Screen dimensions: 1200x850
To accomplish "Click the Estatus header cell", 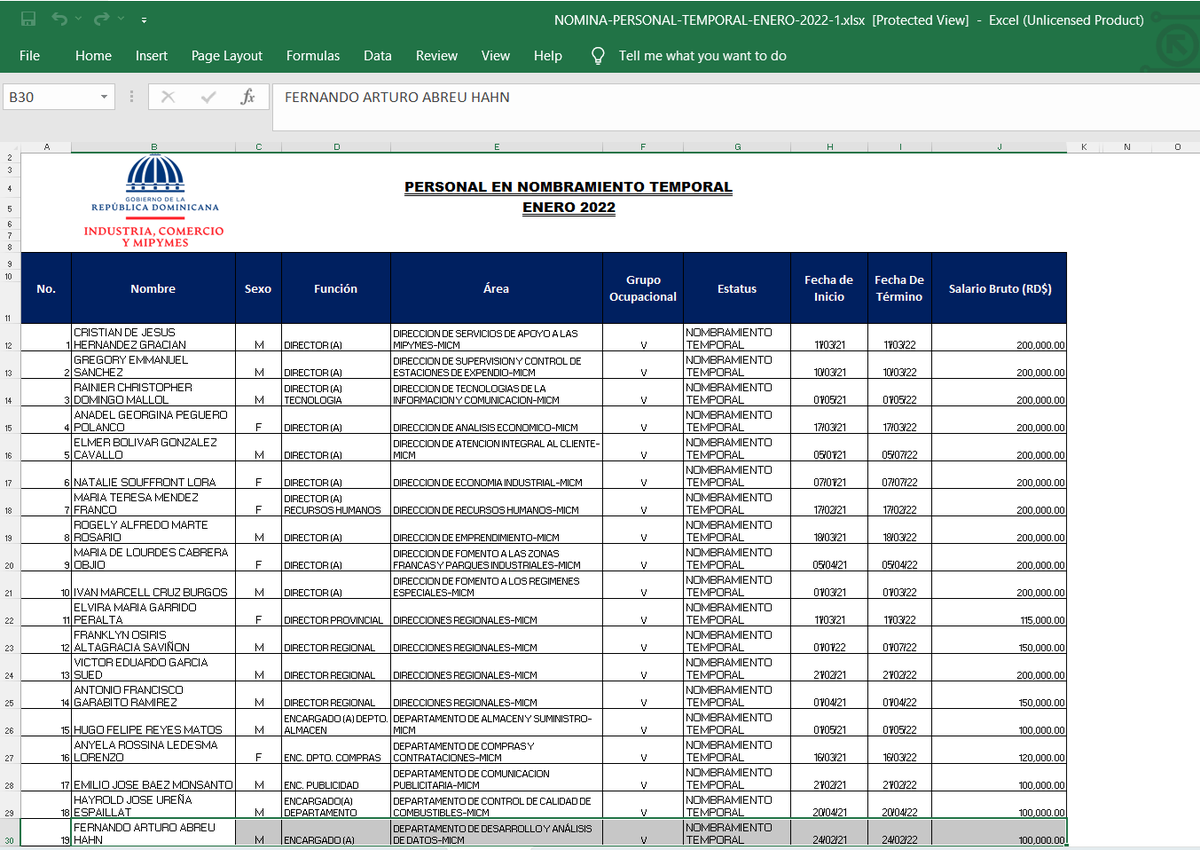I will (737, 288).
